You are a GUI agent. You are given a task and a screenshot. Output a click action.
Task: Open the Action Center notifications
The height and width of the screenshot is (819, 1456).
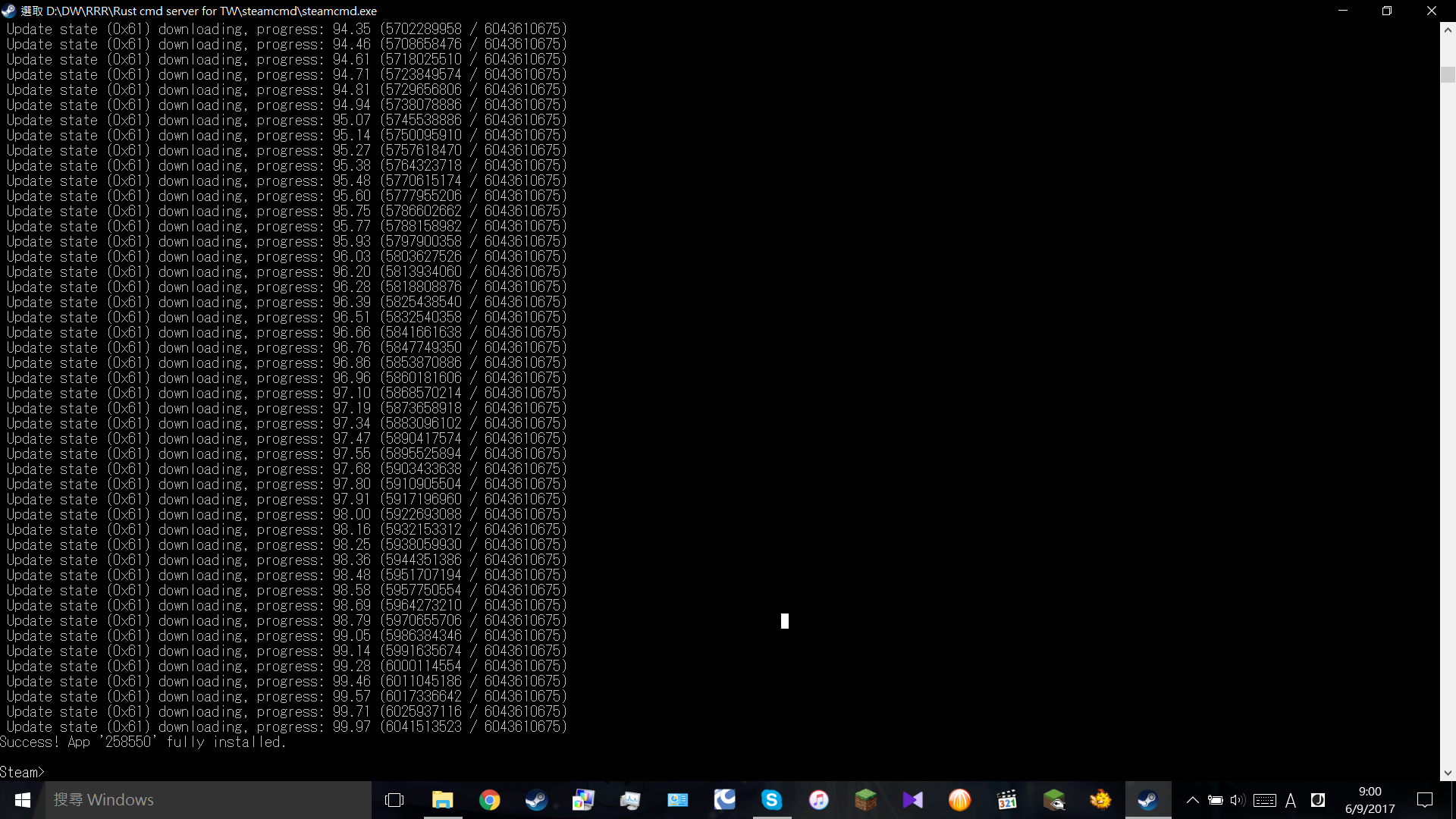1425,800
